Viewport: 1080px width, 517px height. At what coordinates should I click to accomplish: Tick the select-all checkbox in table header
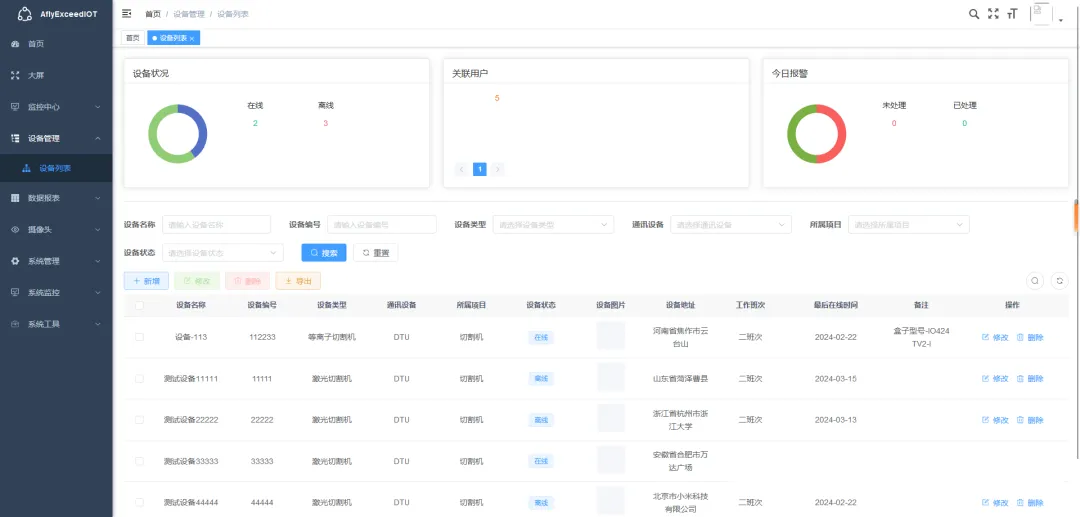coord(140,305)
